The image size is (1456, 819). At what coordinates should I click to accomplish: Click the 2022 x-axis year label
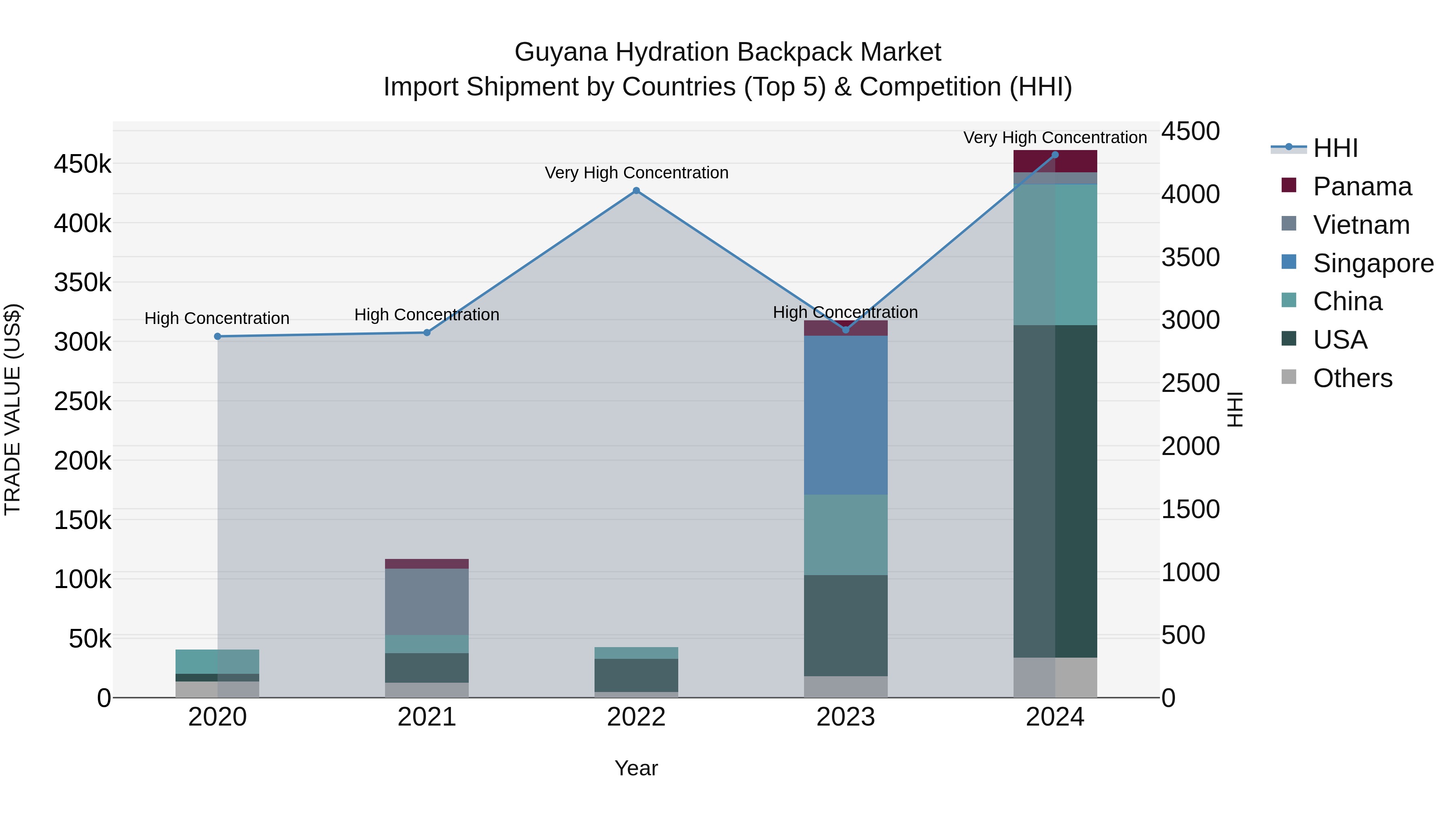(x=637, y=717)
